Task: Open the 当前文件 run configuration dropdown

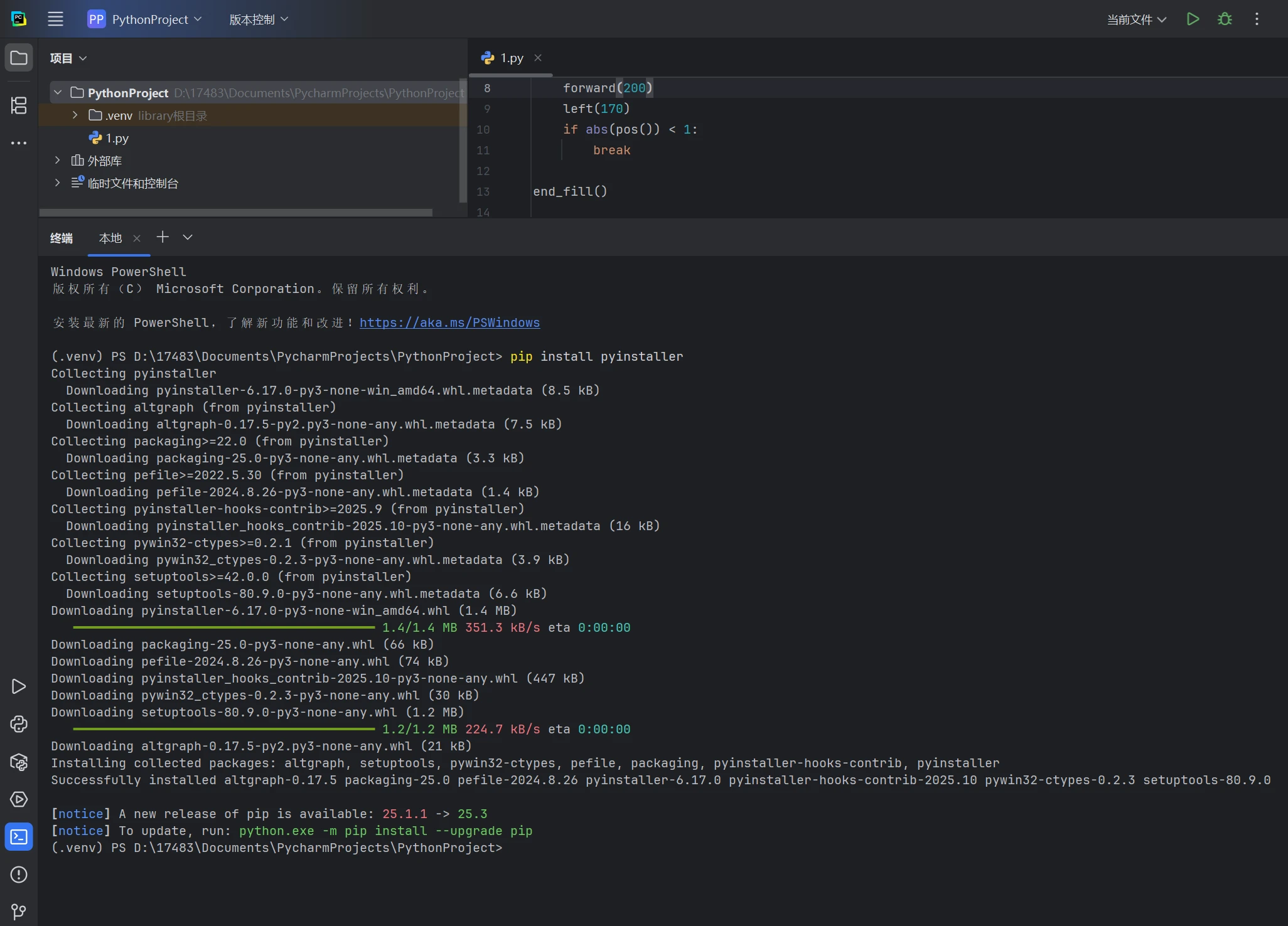Action: click(x=1136, y=19)
